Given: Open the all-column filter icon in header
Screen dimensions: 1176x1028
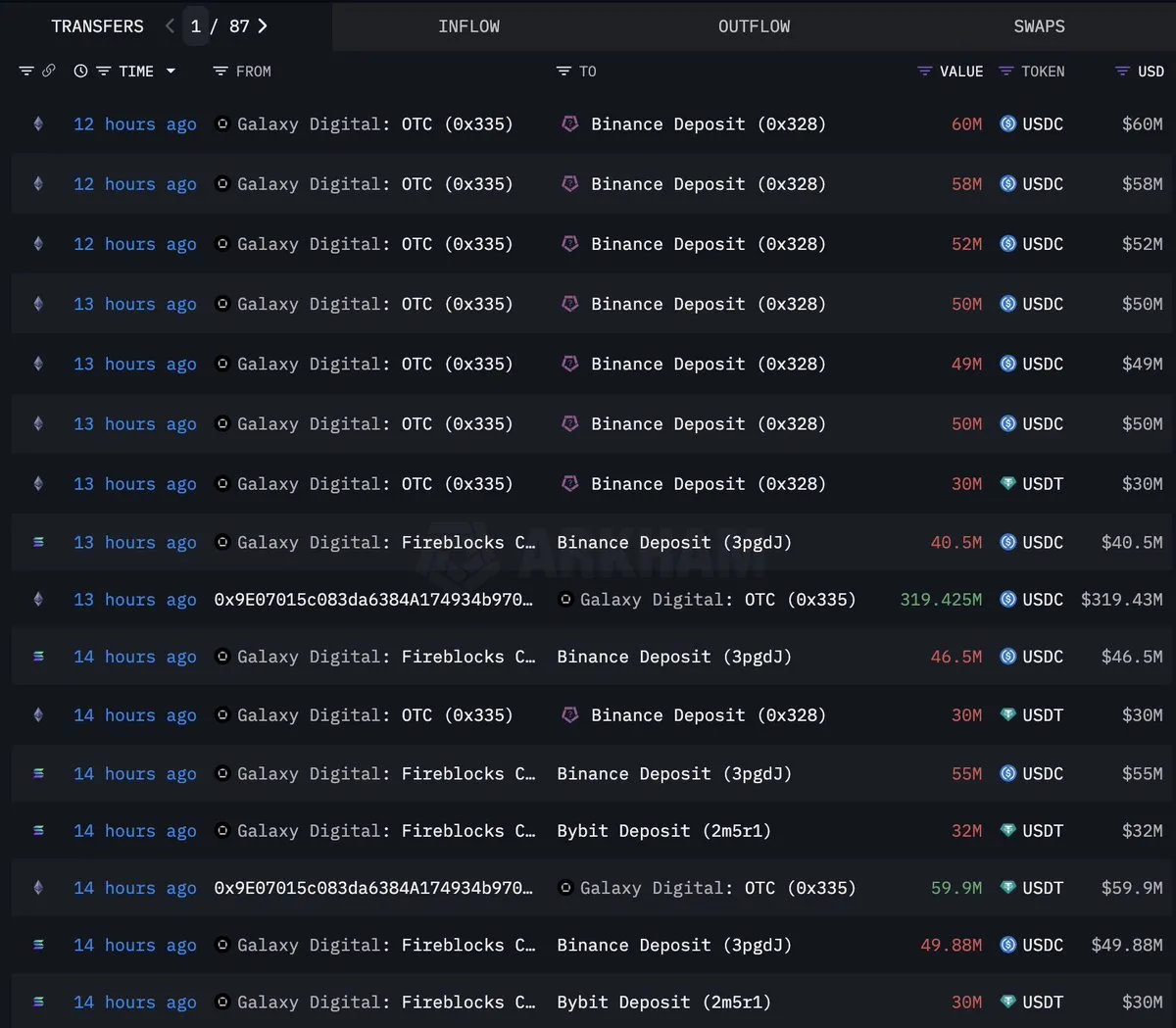Looking at the screenshot, I should (x=26, y=71).
